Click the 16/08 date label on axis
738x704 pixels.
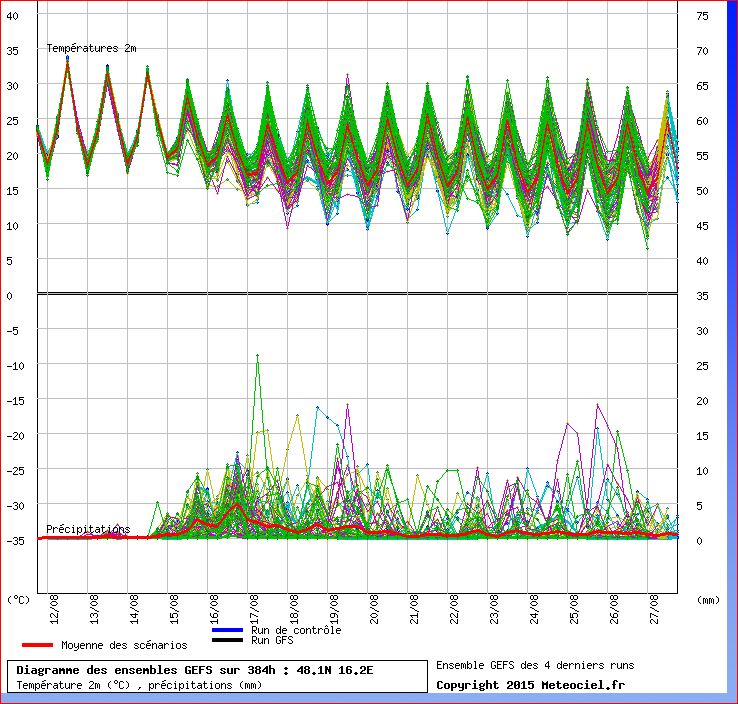coord(214,609)
